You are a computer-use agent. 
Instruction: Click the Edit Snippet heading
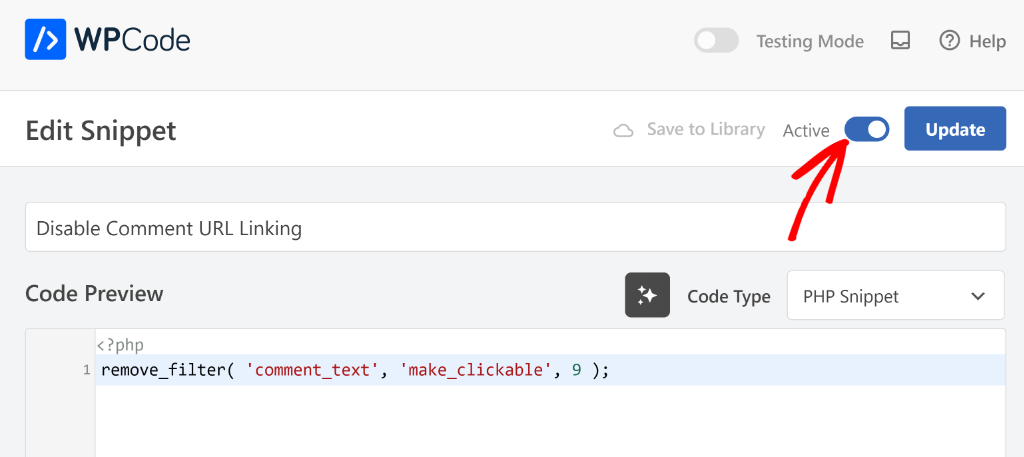[101, 131]
